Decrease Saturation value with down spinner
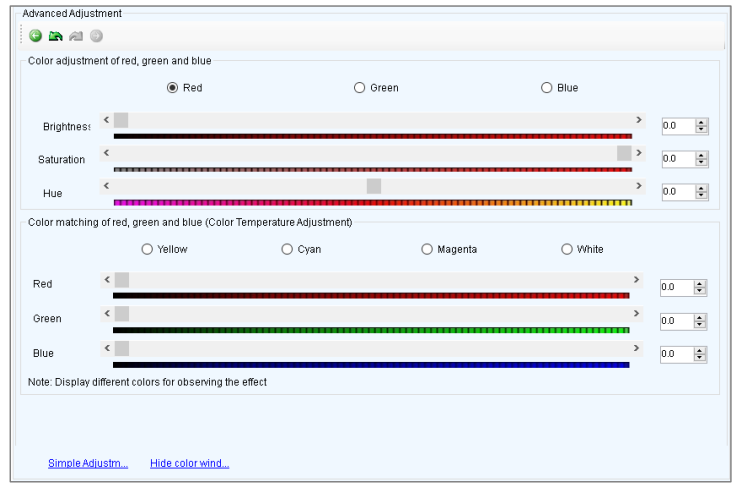Image resolution: width=736 pixels, height=486 pixels. point(701,162)
